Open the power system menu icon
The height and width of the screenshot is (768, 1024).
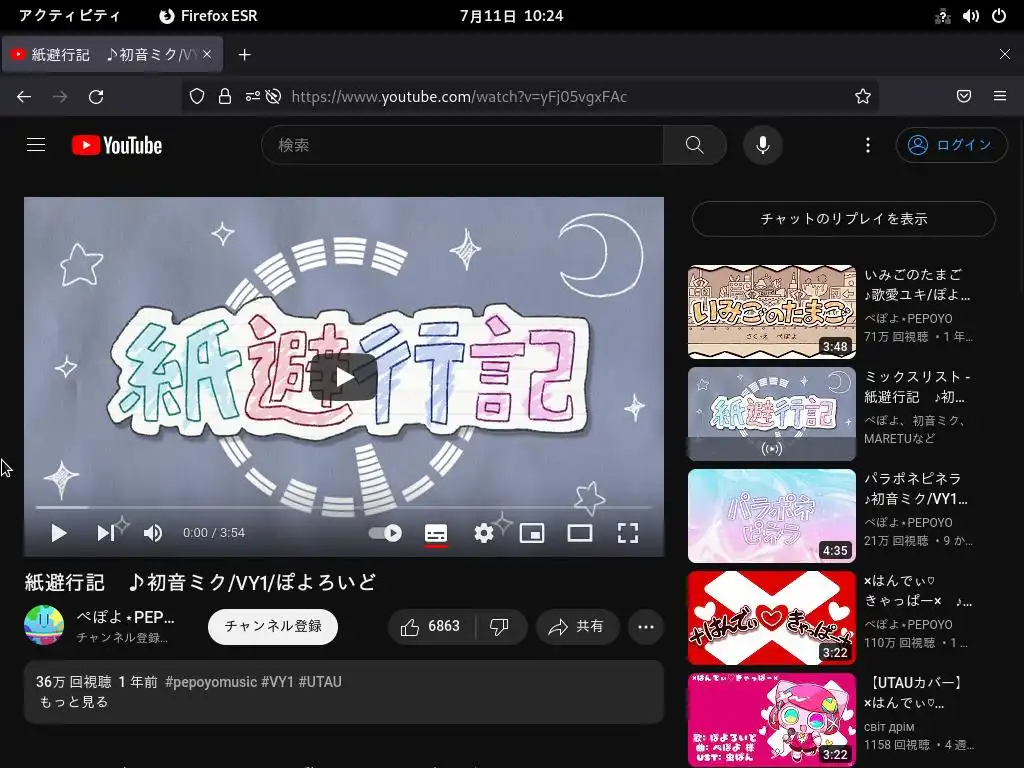[x=999, y=16]
